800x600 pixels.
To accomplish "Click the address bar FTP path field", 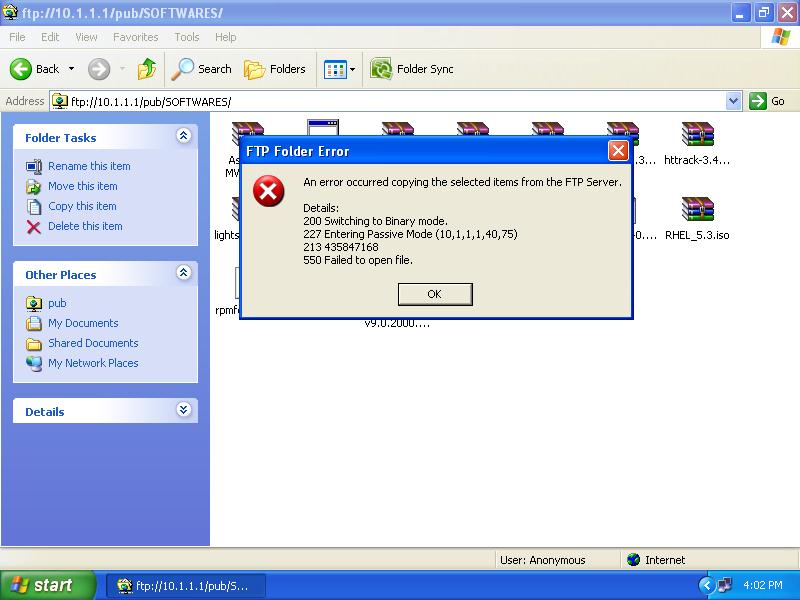I will (390, 101).
